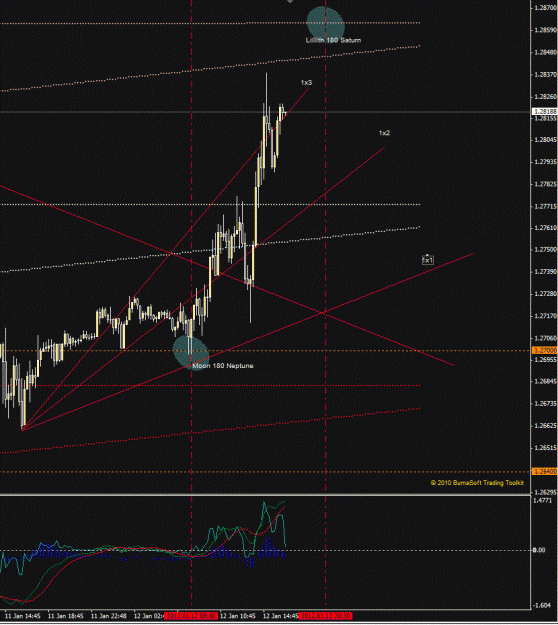Click the Lillith 180 Saturn label

pyautogui.click(x=333, y=40)
